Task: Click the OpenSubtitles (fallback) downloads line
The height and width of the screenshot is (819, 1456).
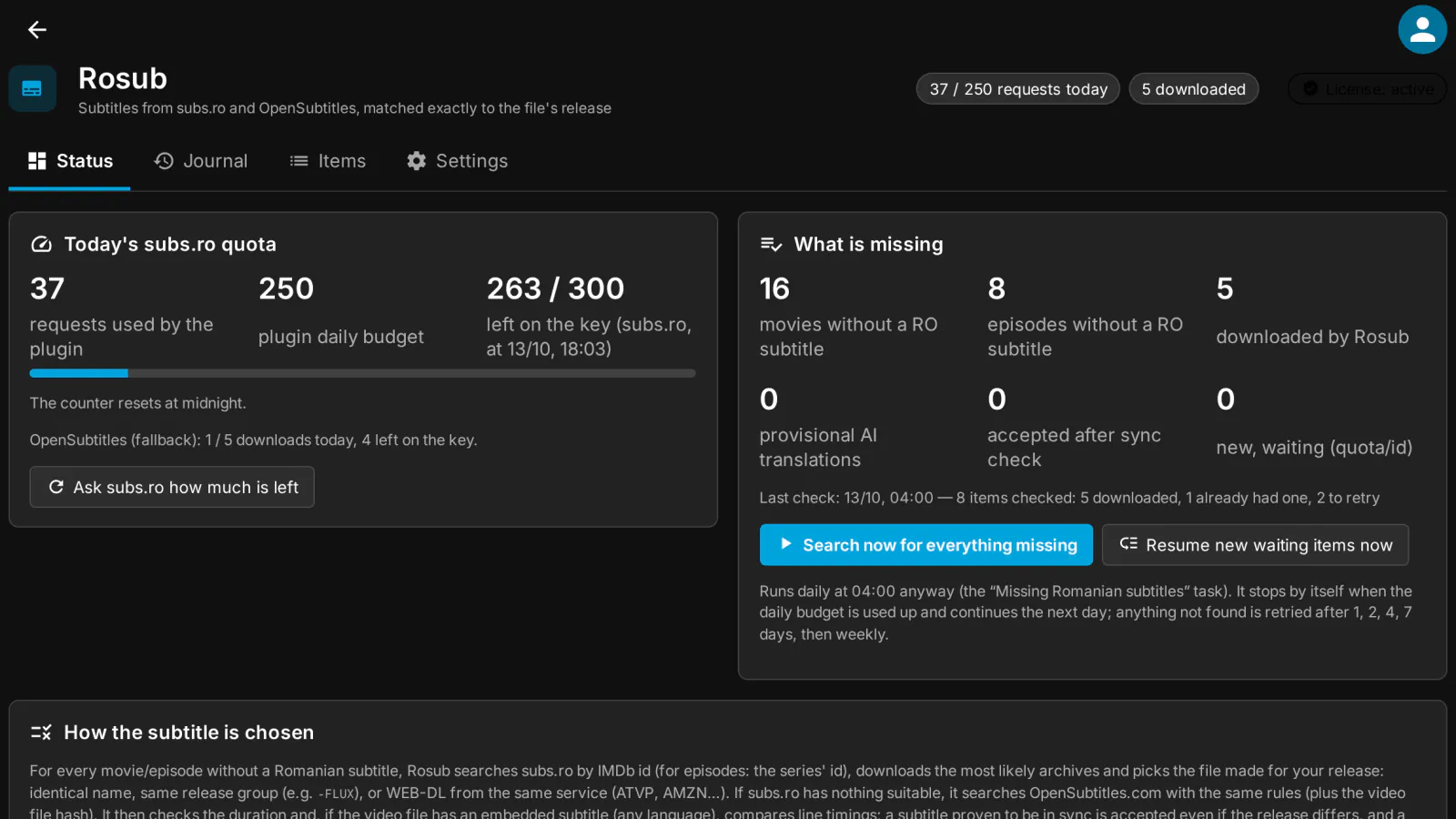Action: coord(253,440)
